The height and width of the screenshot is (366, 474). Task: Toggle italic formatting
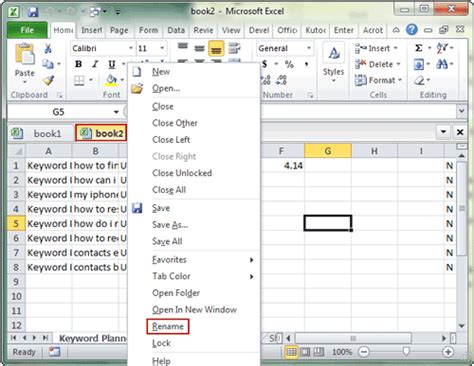click(95, 64)
